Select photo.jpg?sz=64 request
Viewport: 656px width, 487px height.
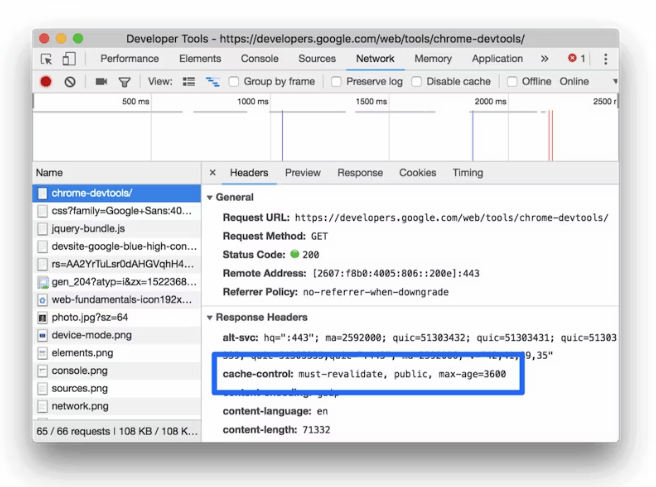point(117,318)
